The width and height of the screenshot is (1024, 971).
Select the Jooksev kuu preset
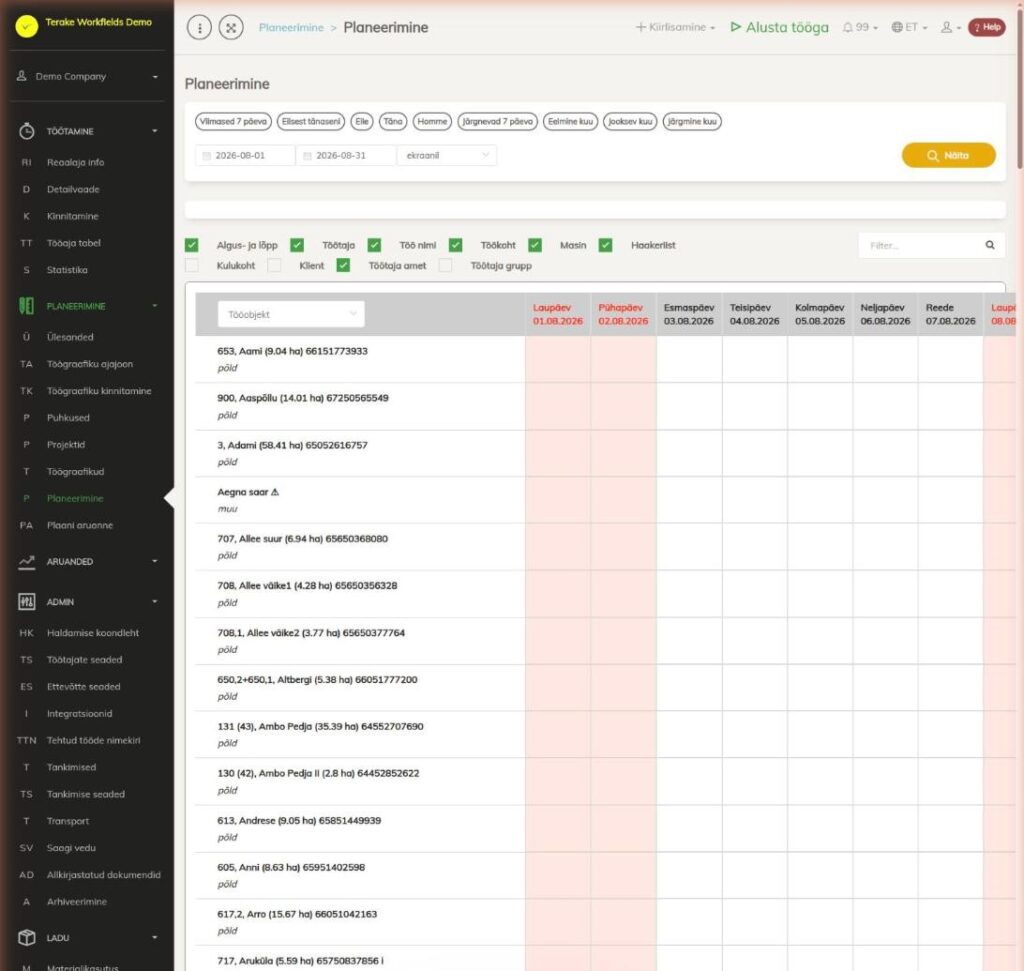[630, 121]
